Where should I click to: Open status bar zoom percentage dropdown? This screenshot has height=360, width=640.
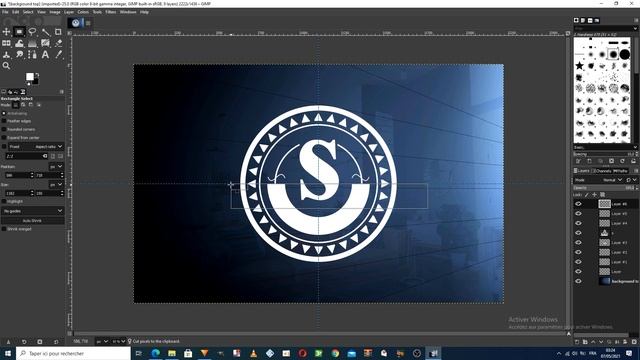pyautogui.click(x=118, y=341)
